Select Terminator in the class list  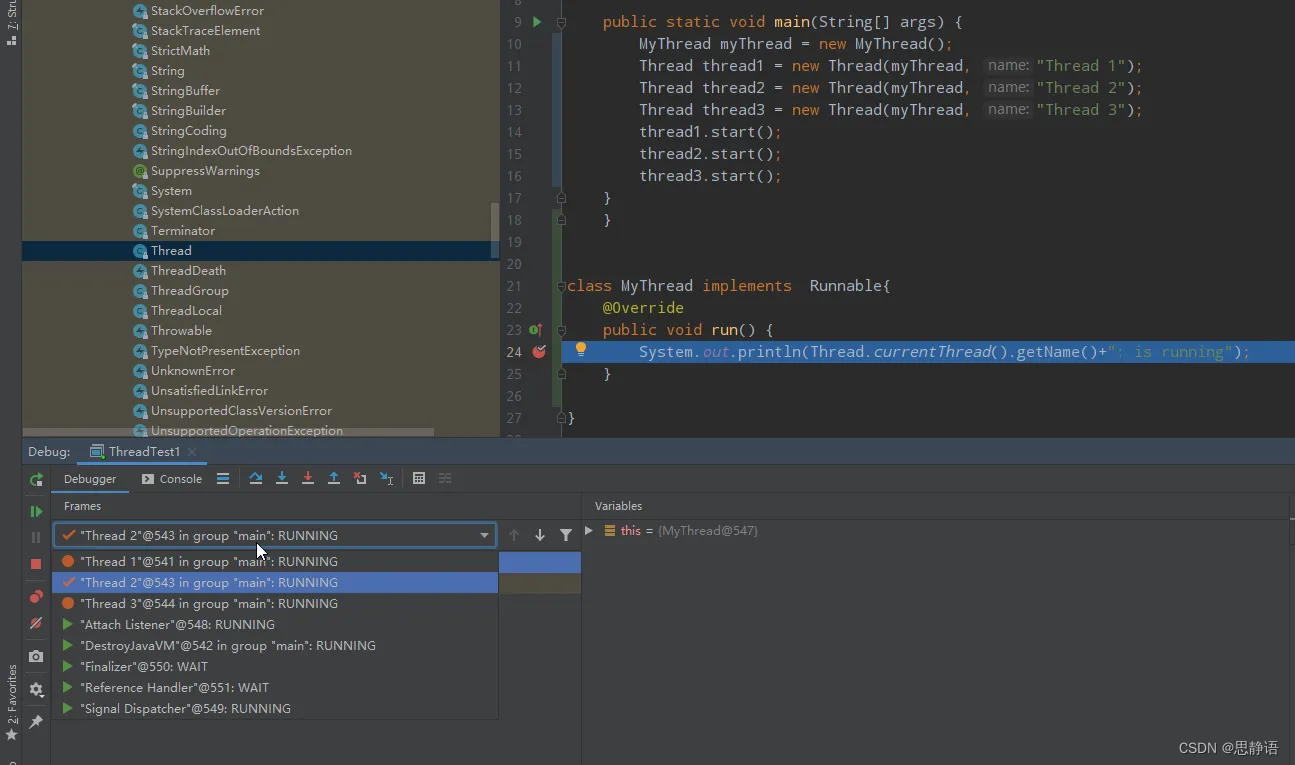(x=183, y=231)
